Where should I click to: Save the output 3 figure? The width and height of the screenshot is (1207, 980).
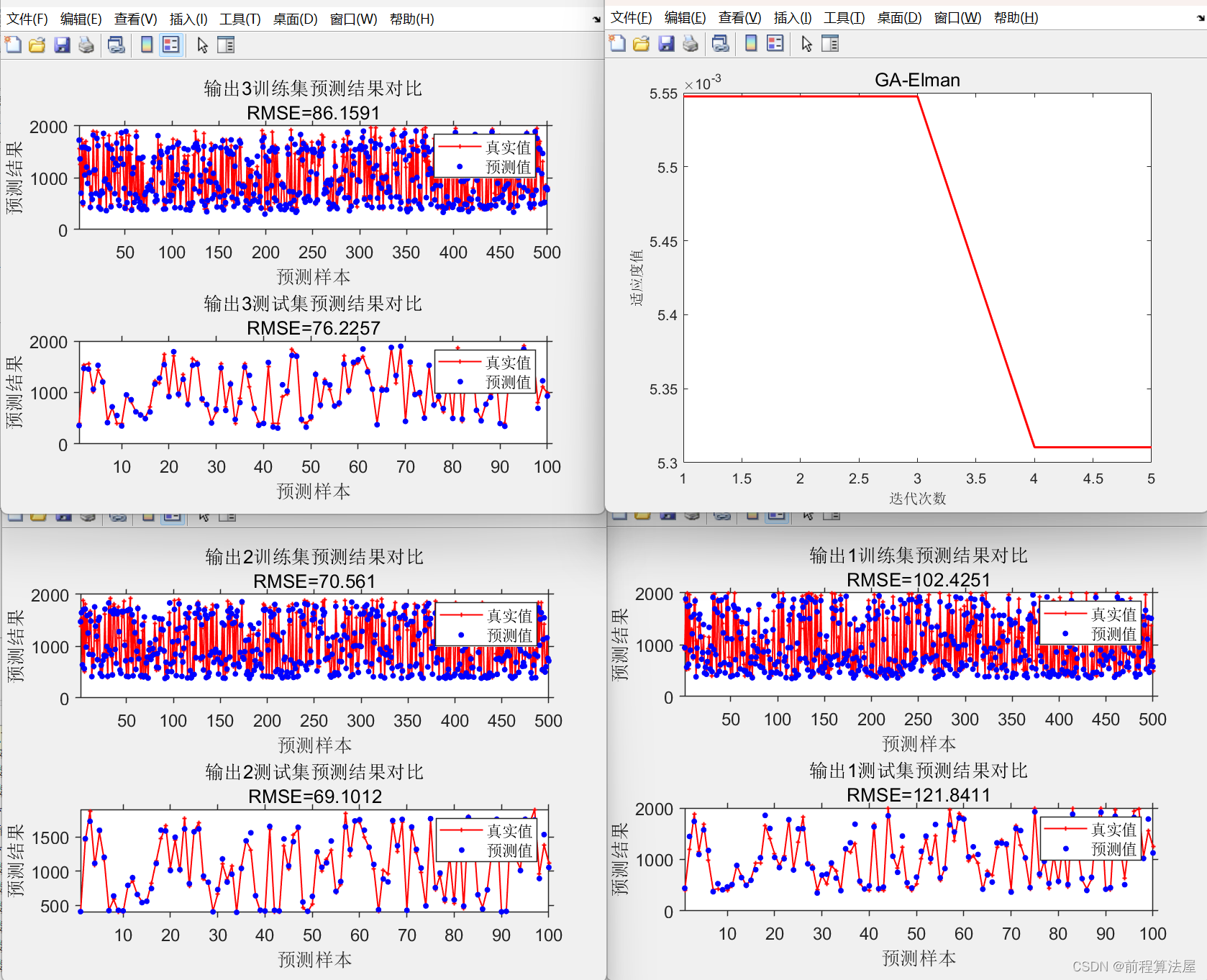pos(63,45)
